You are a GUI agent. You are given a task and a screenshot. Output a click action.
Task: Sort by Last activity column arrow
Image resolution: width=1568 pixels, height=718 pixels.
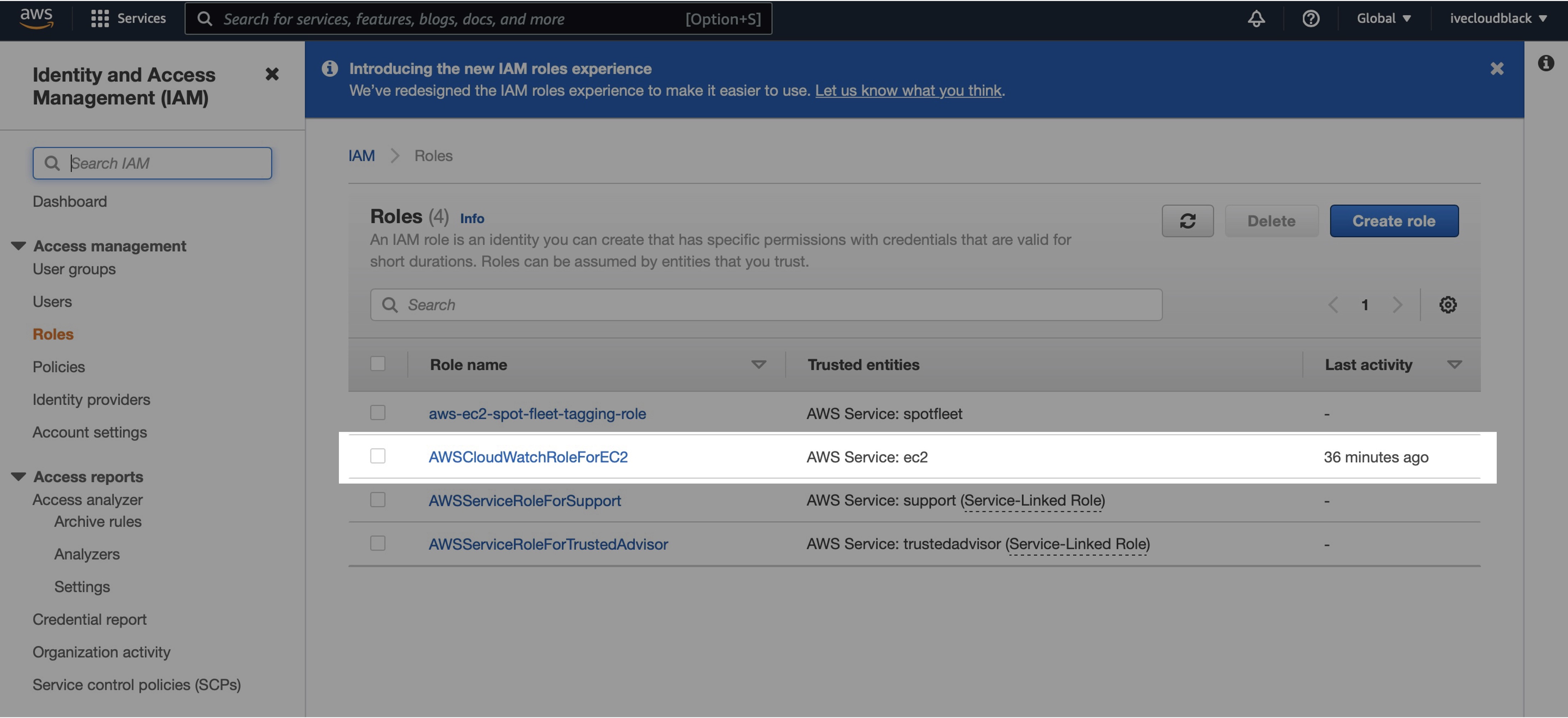click(1454, 364)
